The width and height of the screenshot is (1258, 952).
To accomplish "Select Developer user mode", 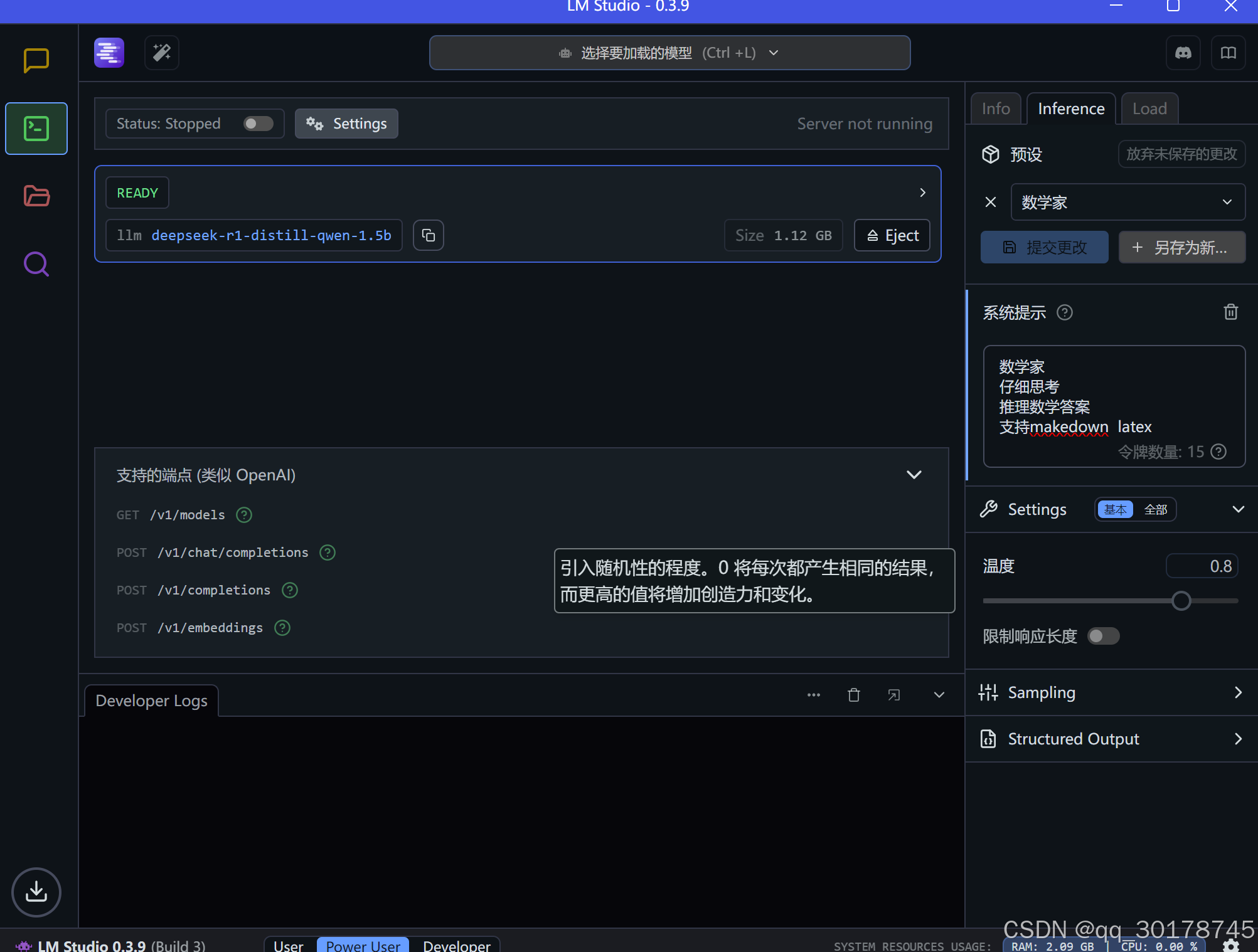I will 456,945.
